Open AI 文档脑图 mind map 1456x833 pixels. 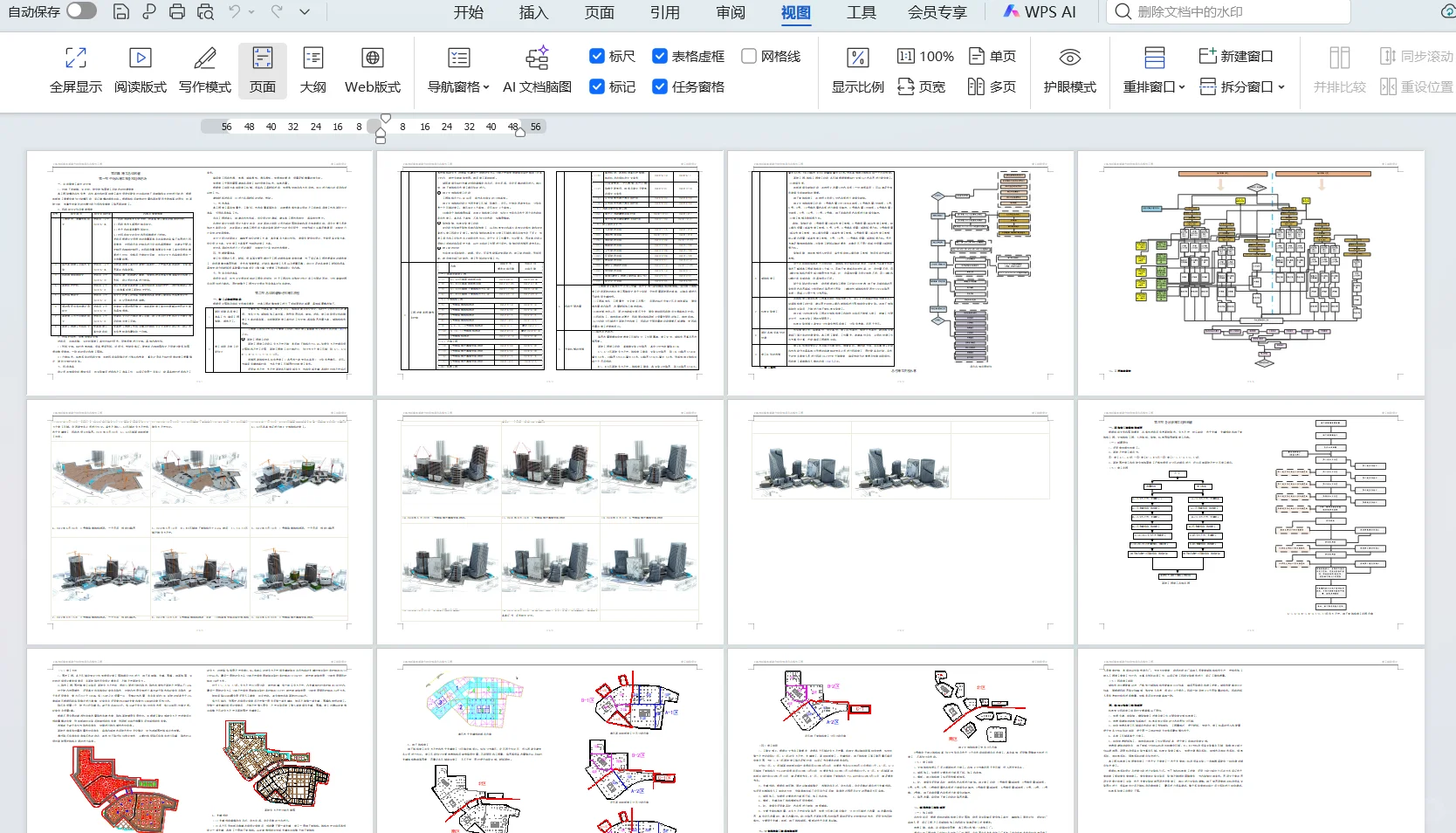[537, 72]
